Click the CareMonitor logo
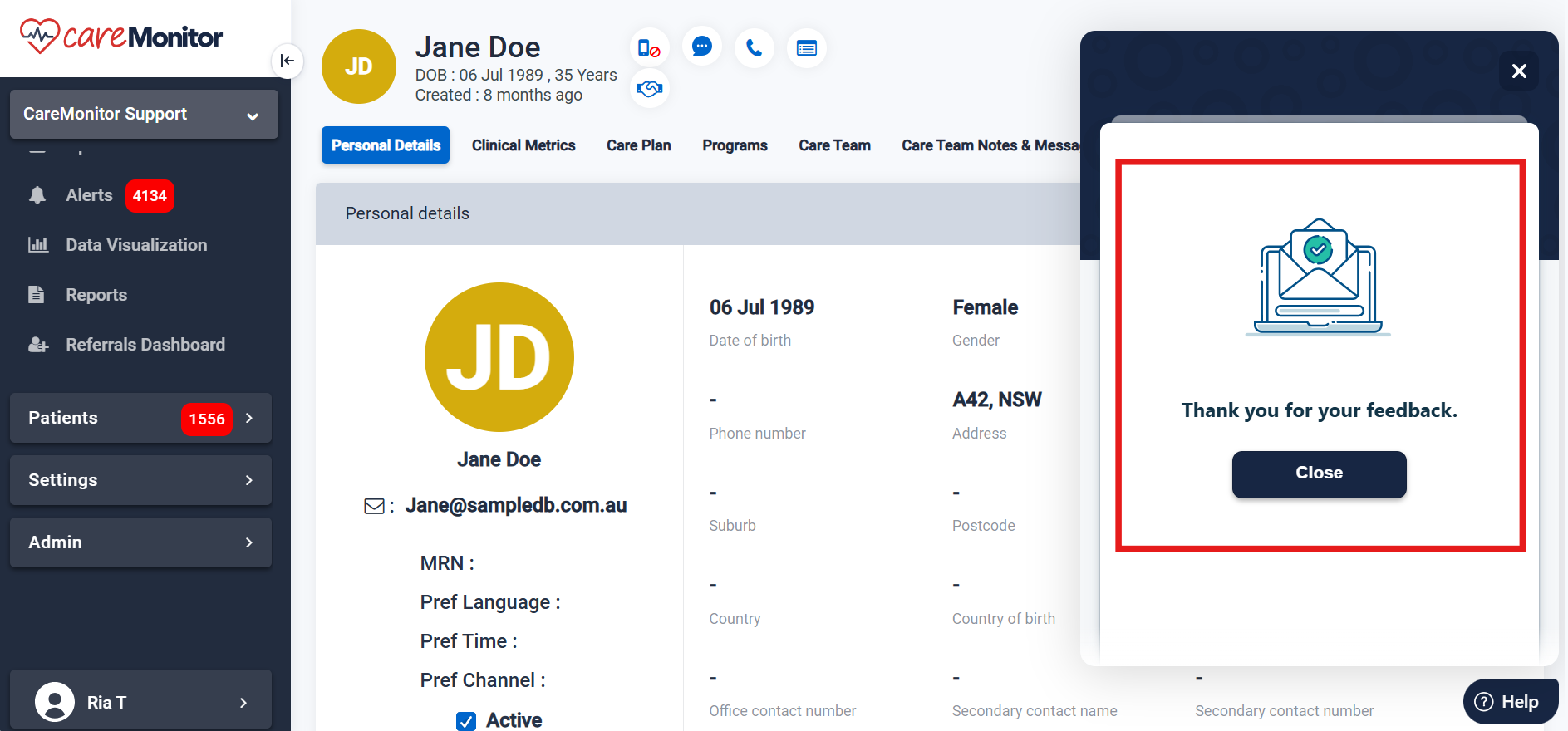1568x731 pixels. pyautogui.click(x=121, y=37)
